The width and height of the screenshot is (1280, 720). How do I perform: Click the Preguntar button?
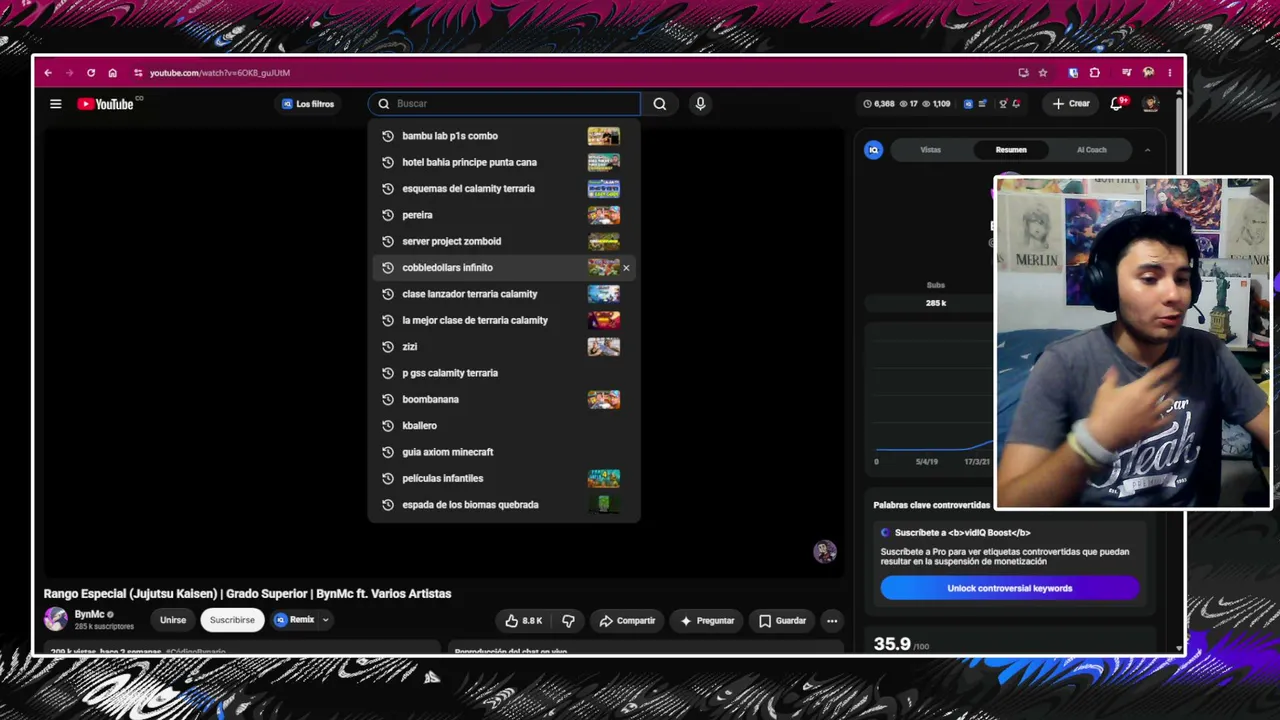pos(707,621)
